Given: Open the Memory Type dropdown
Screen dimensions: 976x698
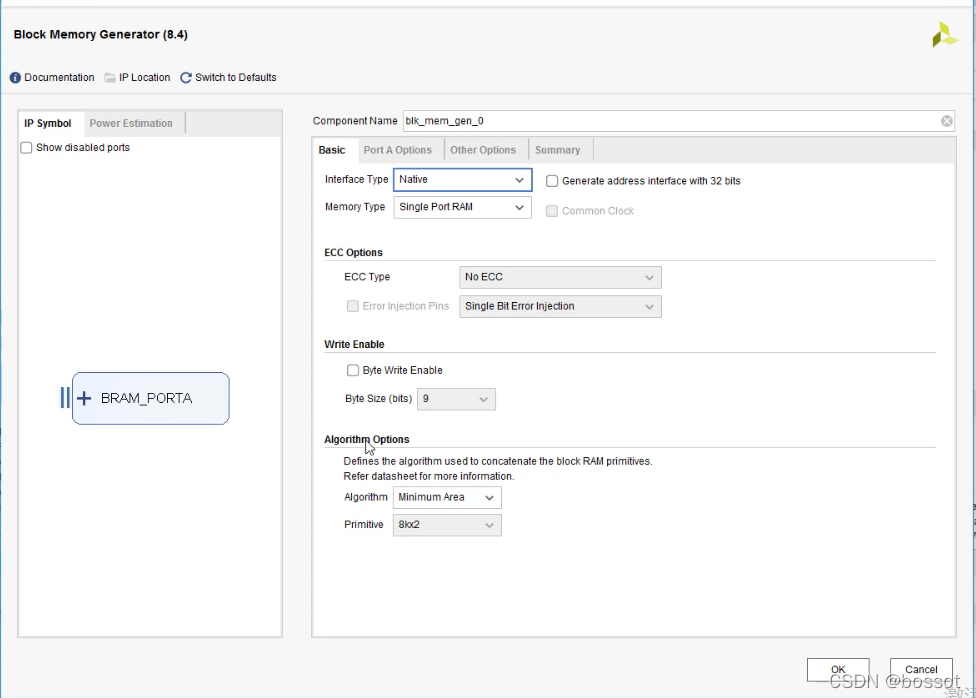Looking at the screenshot, I should [462, 207].
